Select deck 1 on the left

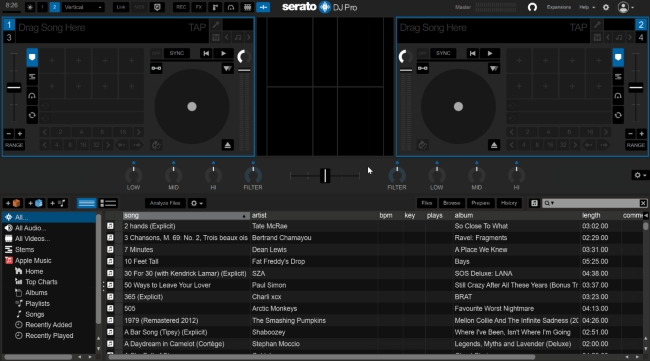[9, 25]
